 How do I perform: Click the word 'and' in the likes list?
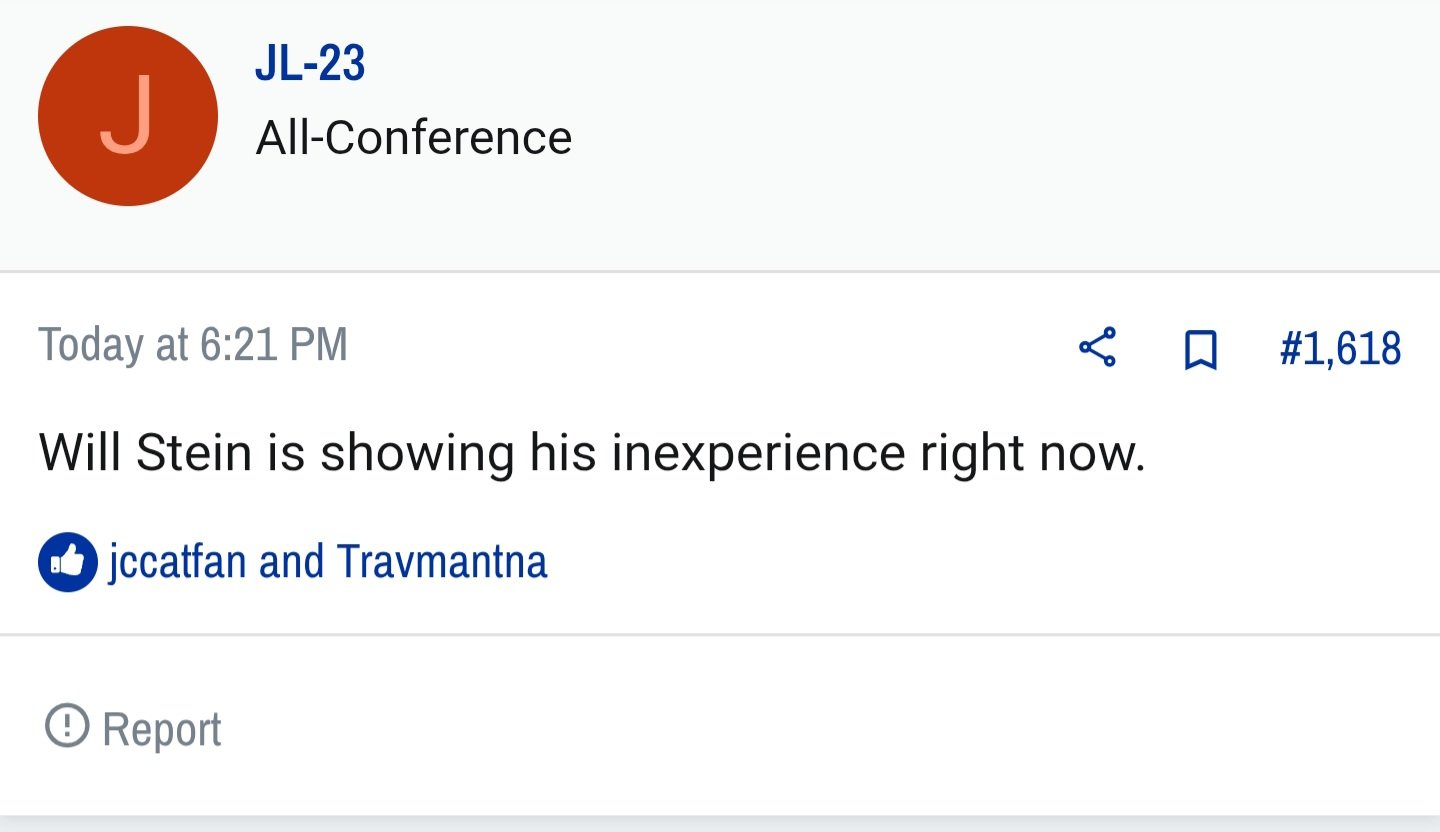(292, 561)
